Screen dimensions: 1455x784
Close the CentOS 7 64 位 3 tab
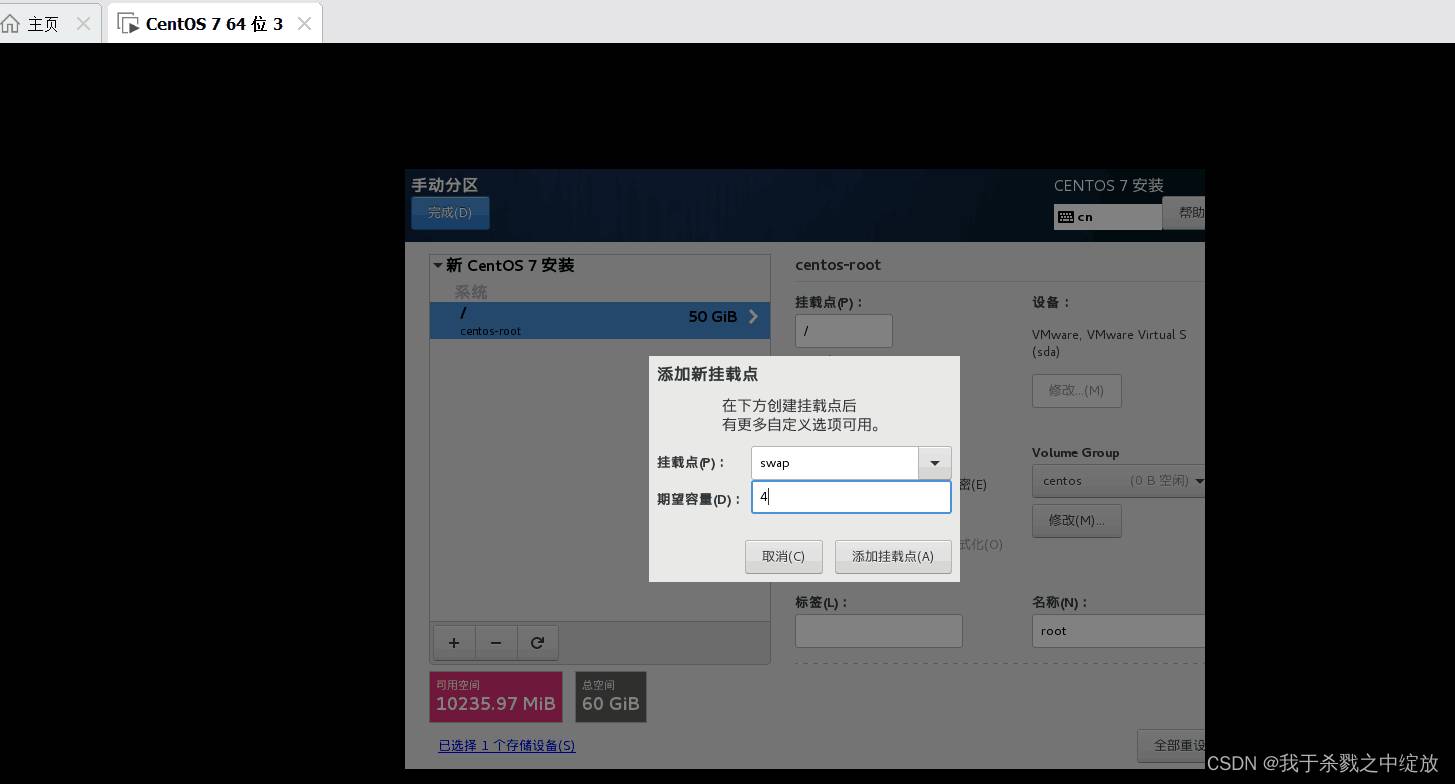(304, 23)
